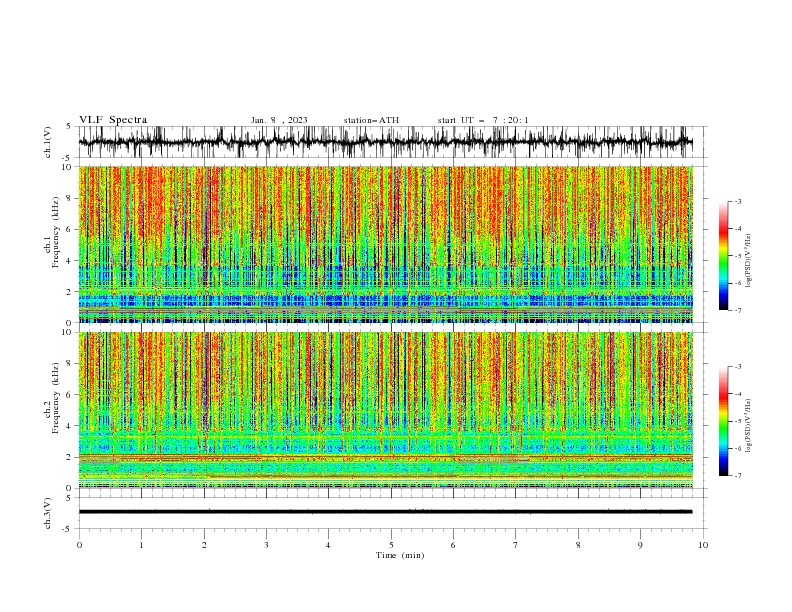
Task: Select the date "Jan. 8, 2023" label
Action: pos(279,120)
